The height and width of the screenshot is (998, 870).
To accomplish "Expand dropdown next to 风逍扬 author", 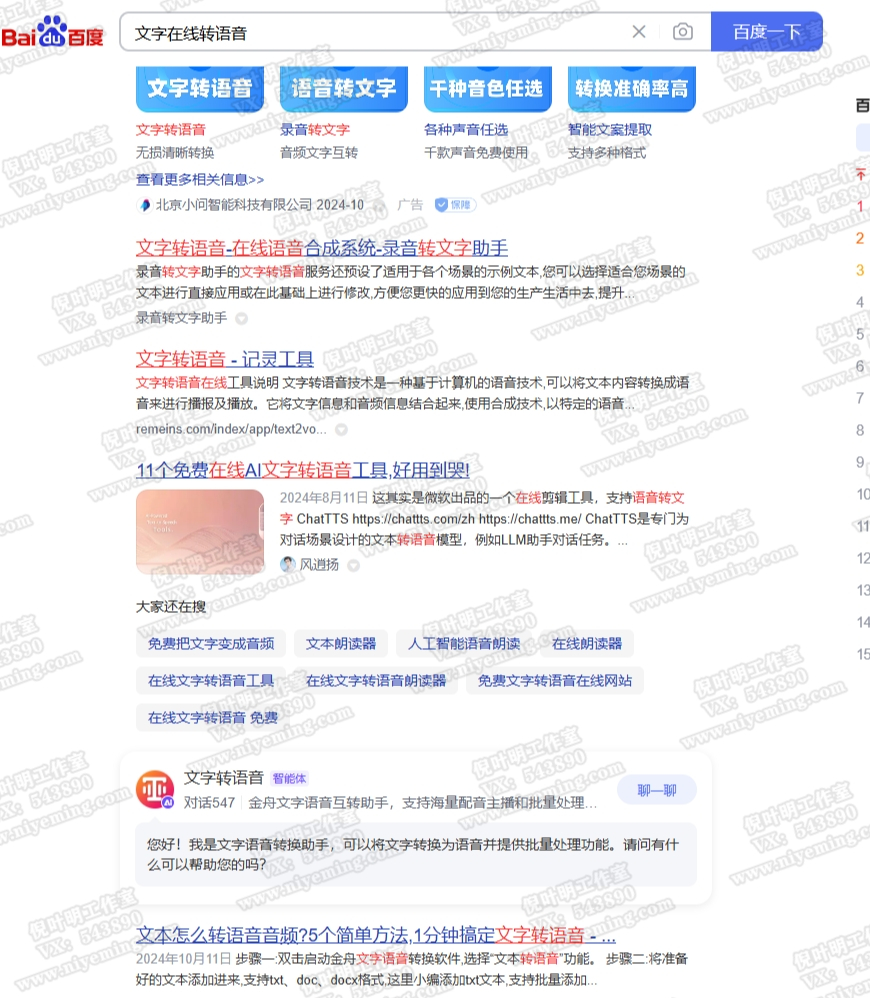I will (354, 565).
